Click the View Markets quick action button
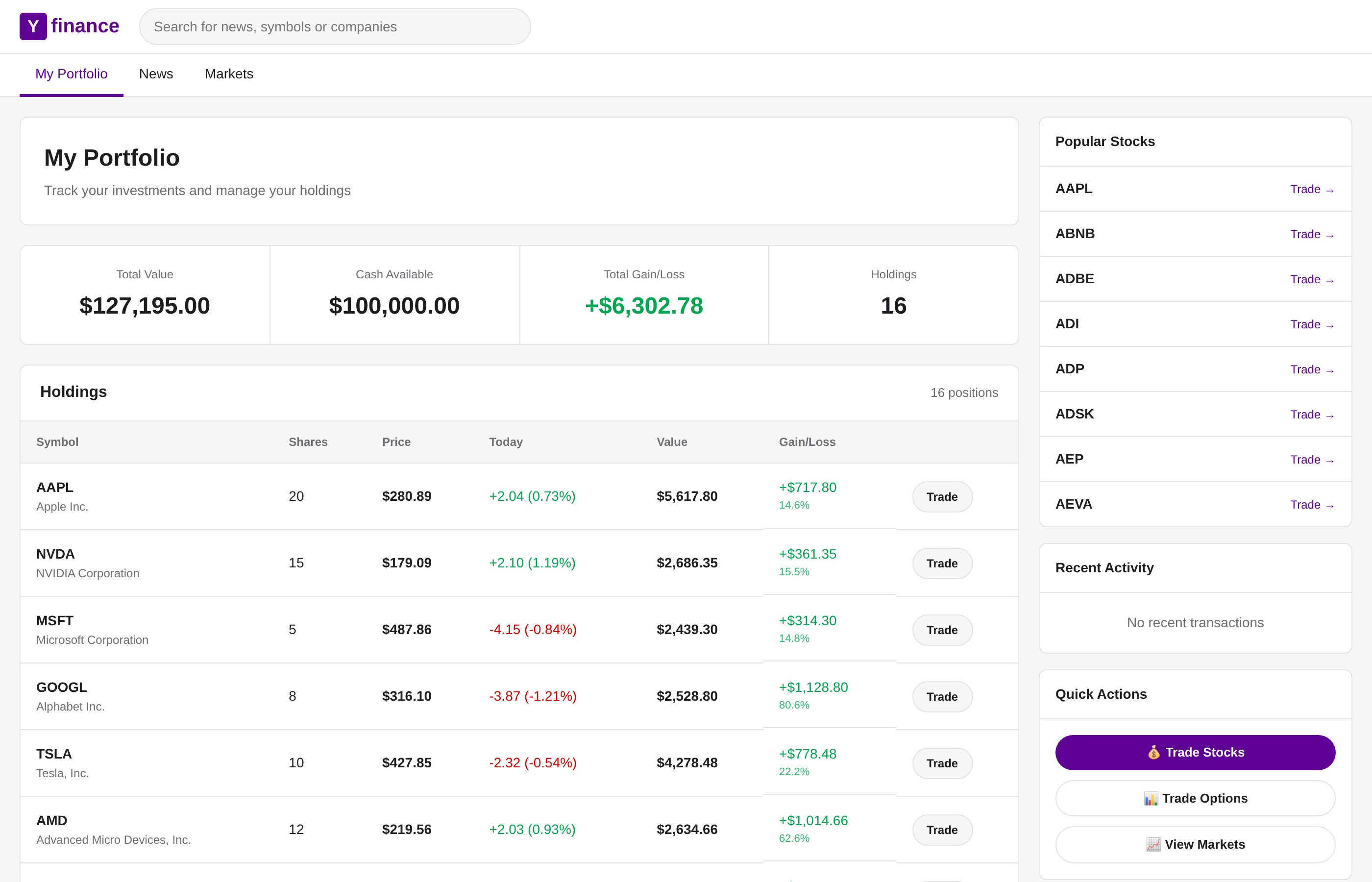The image size is (1372, 882). (1195, 844)
